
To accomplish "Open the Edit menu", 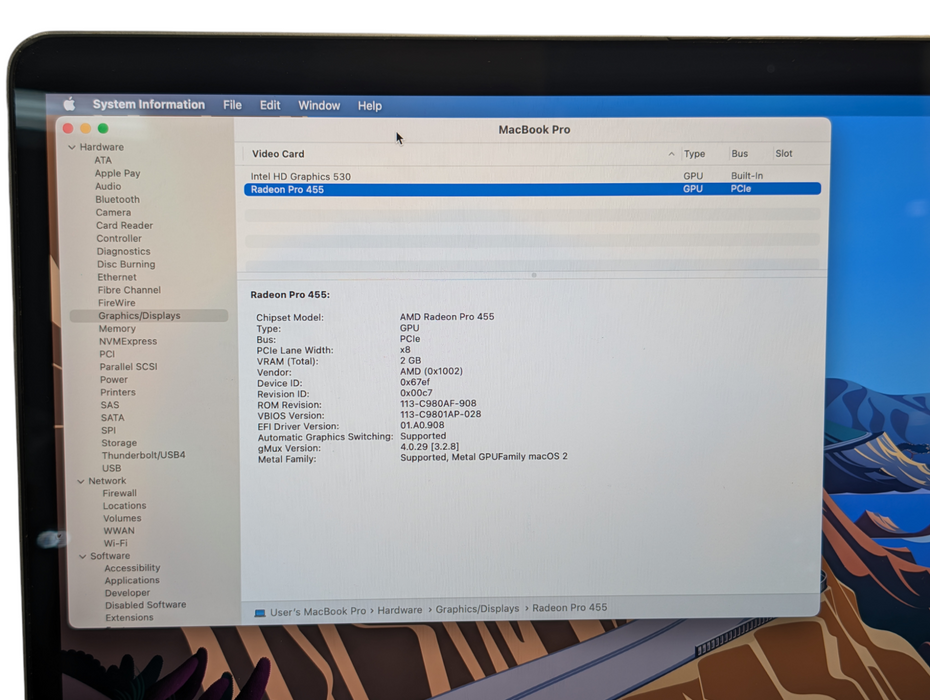I will click(x=270, y=105).
